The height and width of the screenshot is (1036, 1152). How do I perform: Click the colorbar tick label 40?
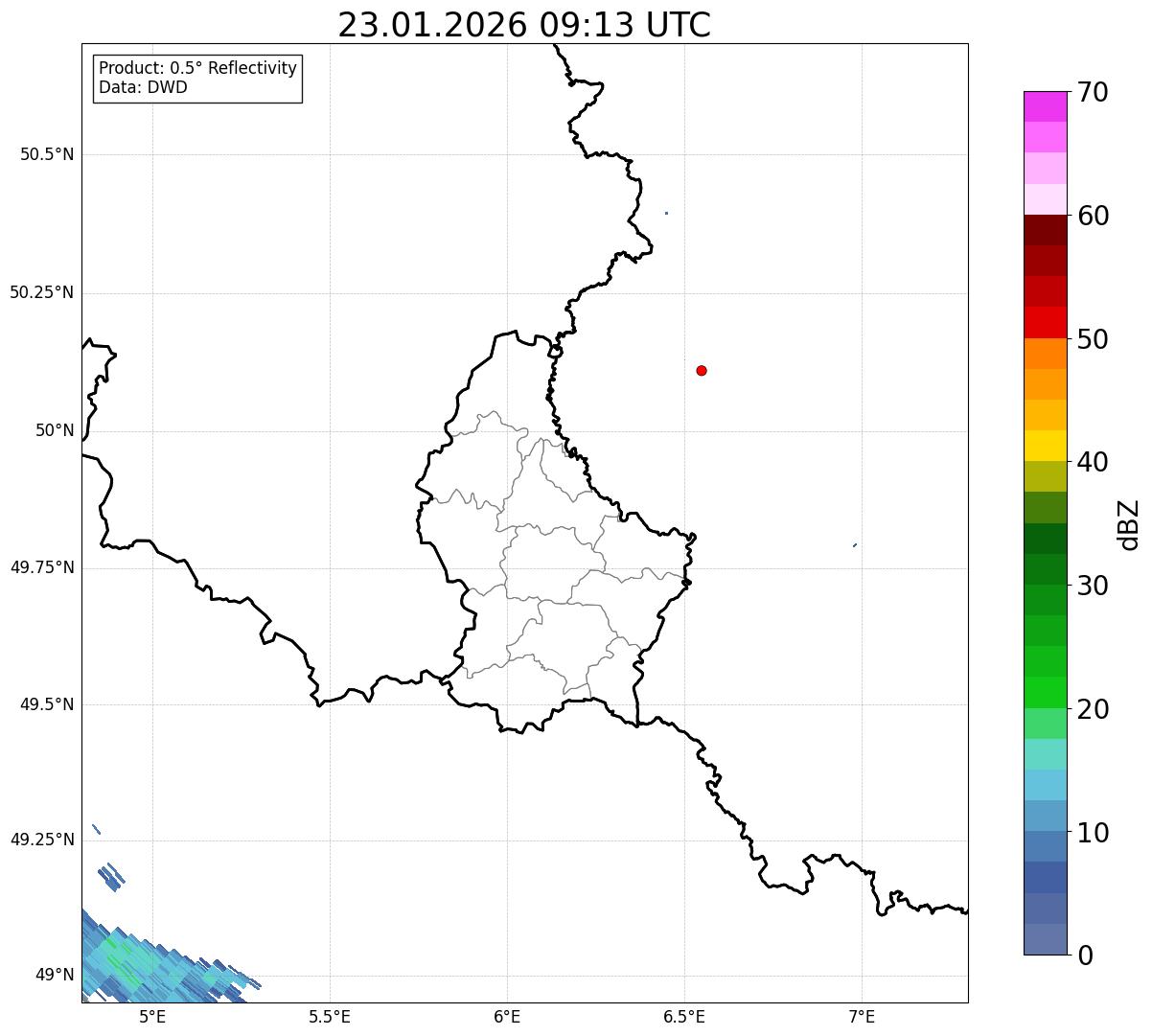pyautogui.click(x=1093, y=462)
